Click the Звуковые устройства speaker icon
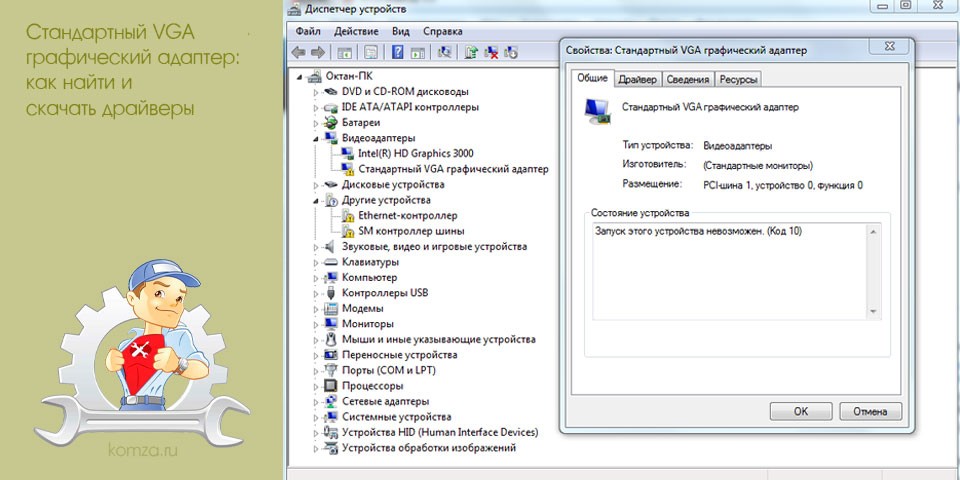 tap(331, 247)
